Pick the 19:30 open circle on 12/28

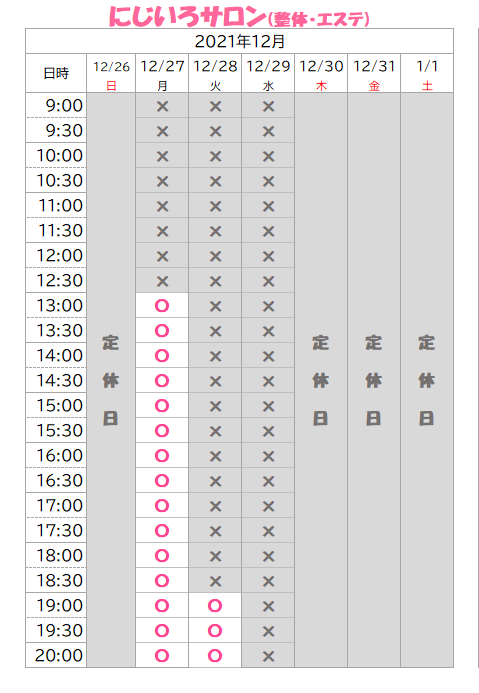215,630
